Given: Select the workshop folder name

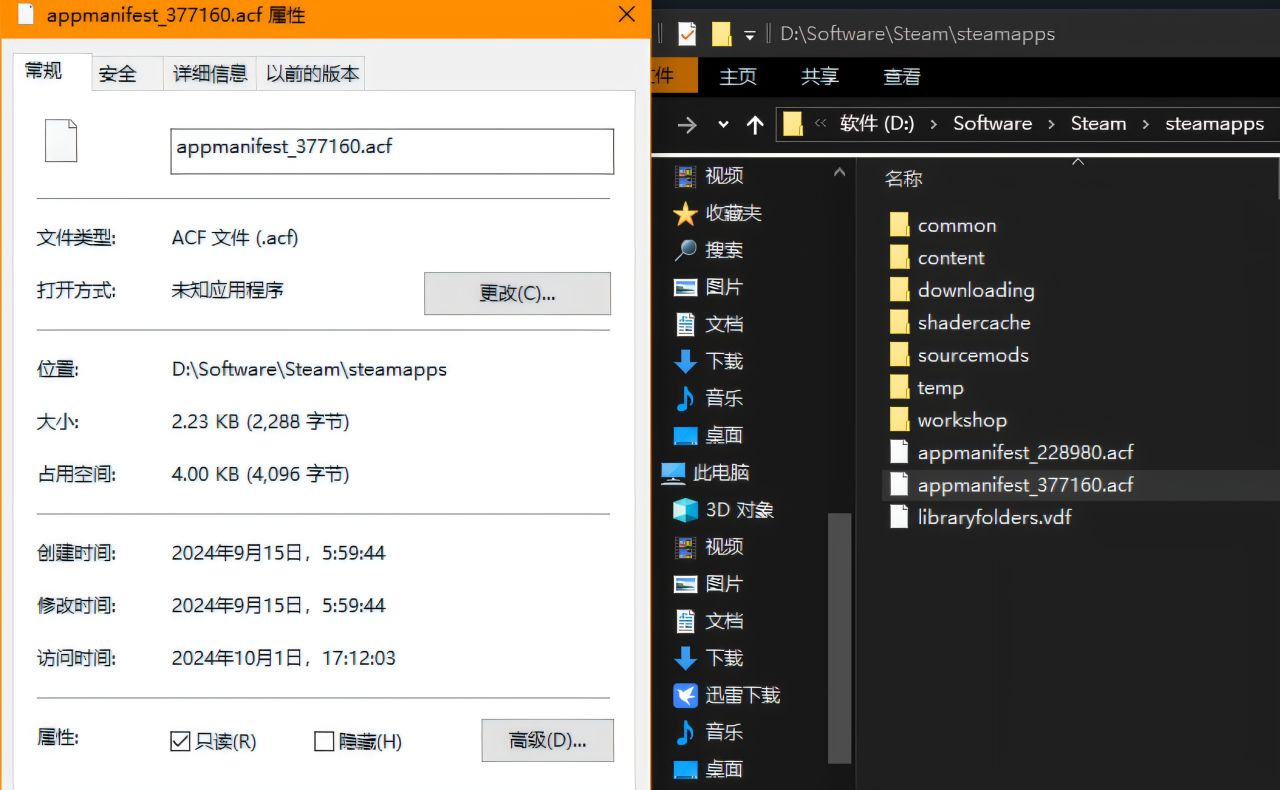Looking at the screenshot, I should pyautogui.click(x=962, y=420).
